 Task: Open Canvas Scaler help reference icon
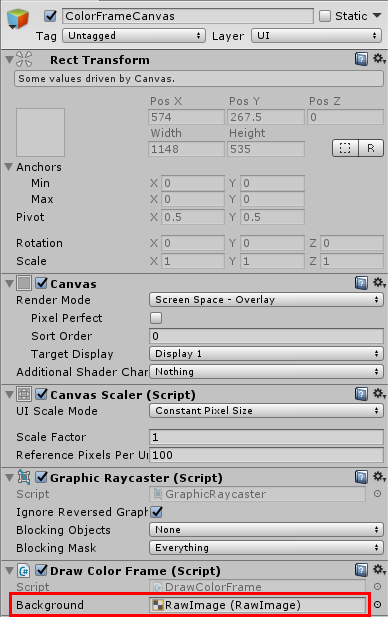(361, 394)
